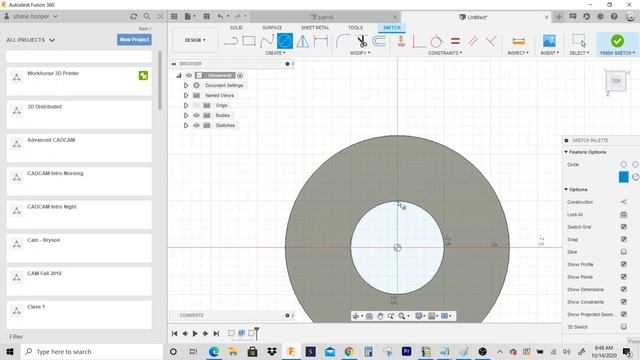Apply the Tangent constraint
The width and height of the screenshot is (640, 360).
(x=436, y=41)
